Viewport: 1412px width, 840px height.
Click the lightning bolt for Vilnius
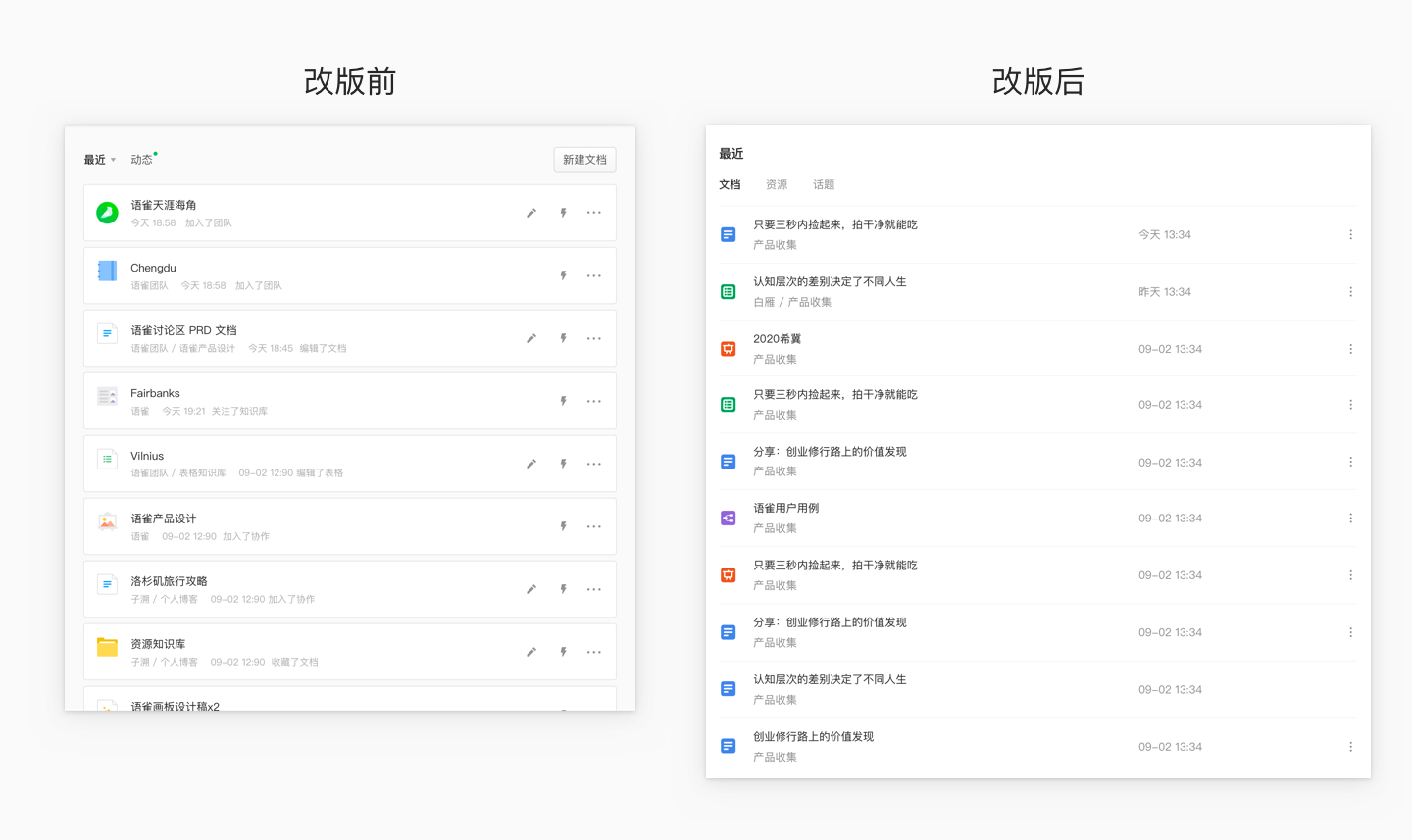(564, 464)
